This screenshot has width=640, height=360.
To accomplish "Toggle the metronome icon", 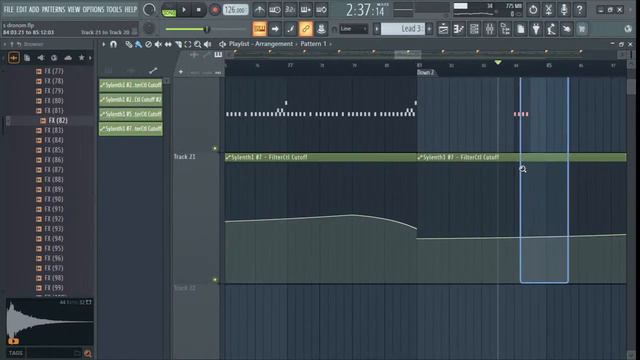I will (x=259, y=9).
